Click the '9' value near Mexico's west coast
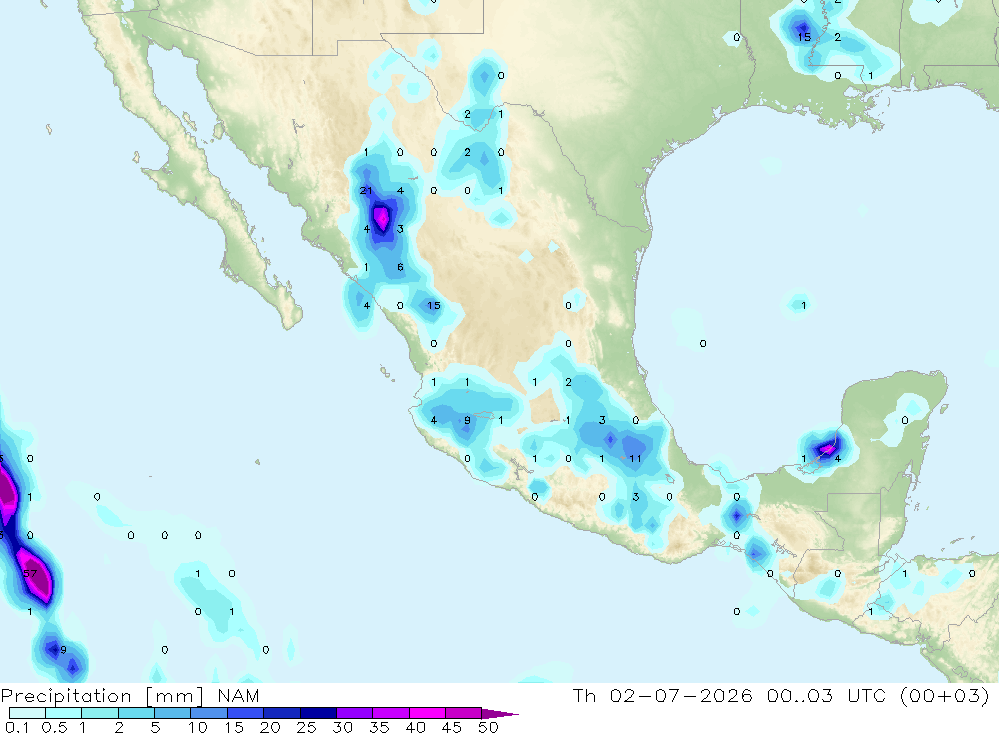 (467, 420)
